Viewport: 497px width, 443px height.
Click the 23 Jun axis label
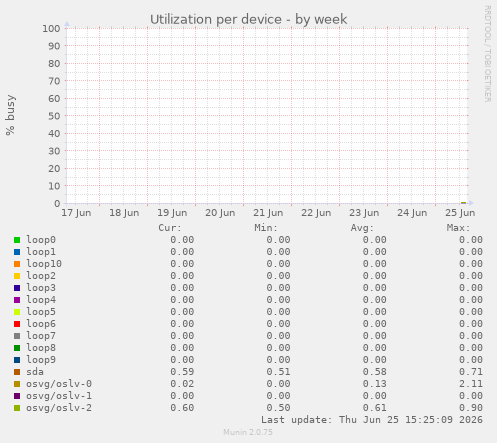click(x=364, y=213)
